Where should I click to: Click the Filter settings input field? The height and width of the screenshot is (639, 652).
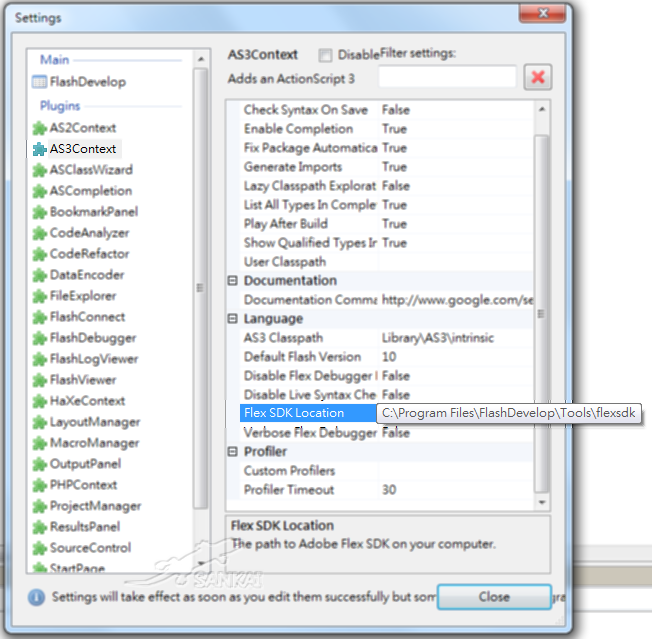447,77
